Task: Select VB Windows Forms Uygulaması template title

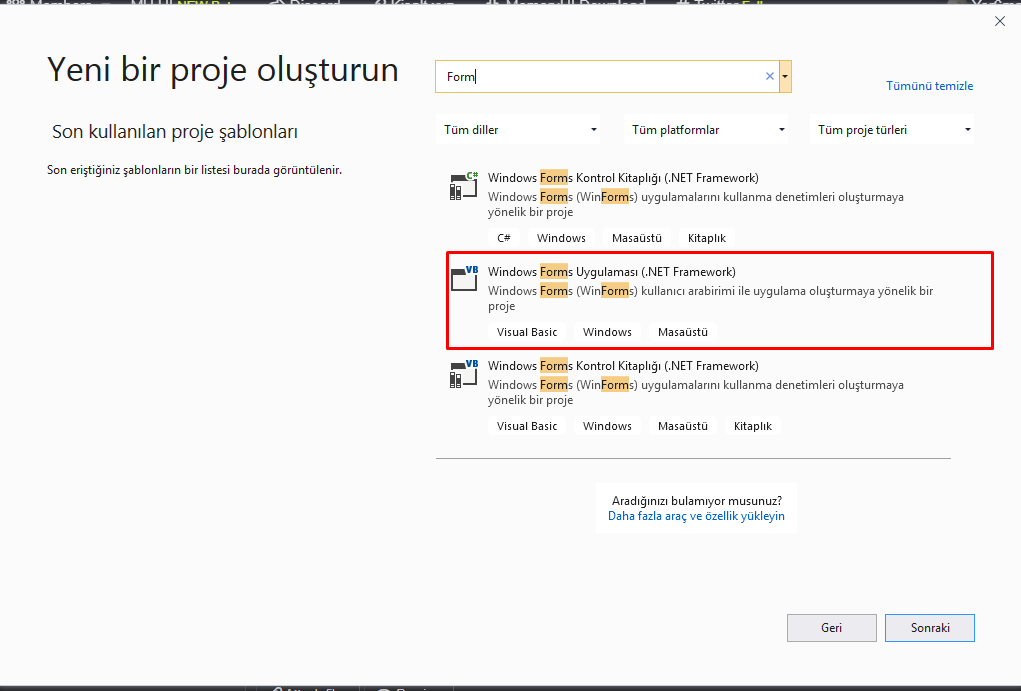Action: pos(611,272)
